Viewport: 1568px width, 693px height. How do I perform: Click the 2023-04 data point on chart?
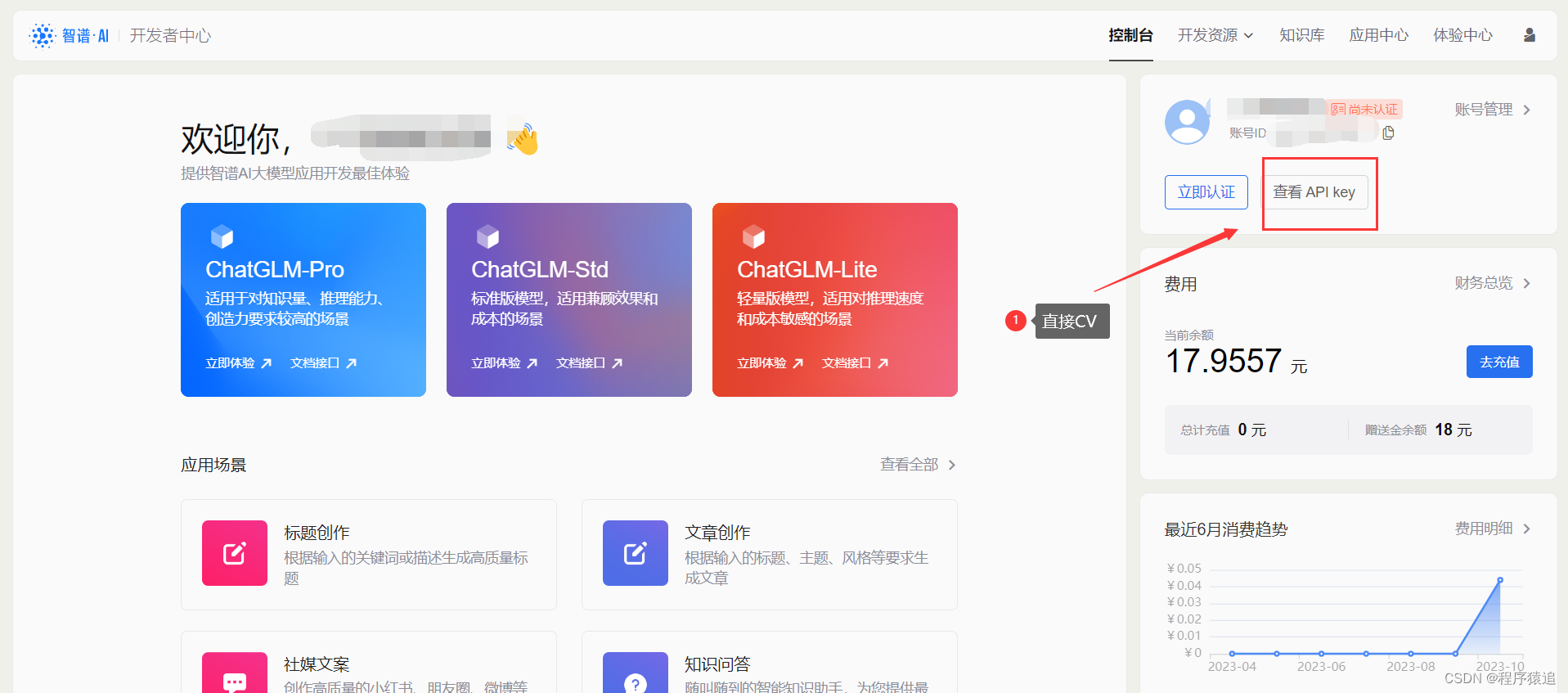(1233, 654)
